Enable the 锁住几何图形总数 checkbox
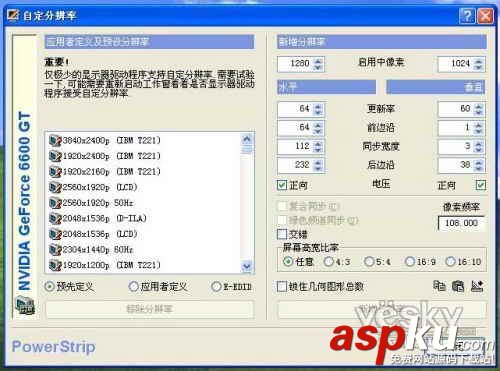The height and width of the screenshot is (371, 500). click(282, 286)
